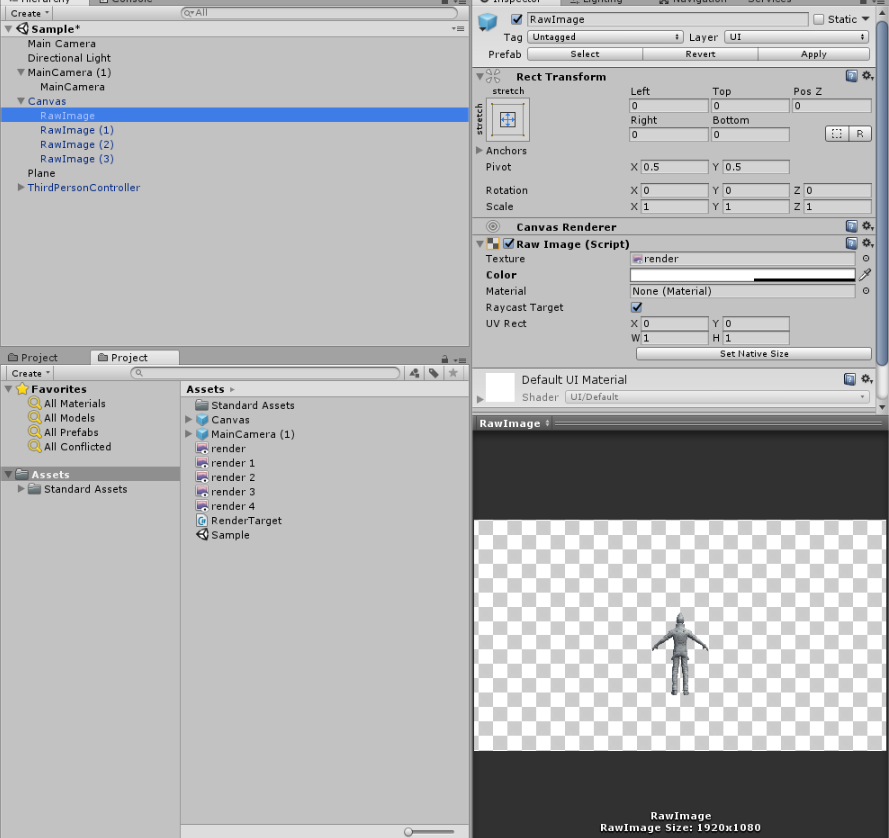Toggle Rect Transform blueprint mode button
Screen dimensions: 889x838
tap(836, 134)
